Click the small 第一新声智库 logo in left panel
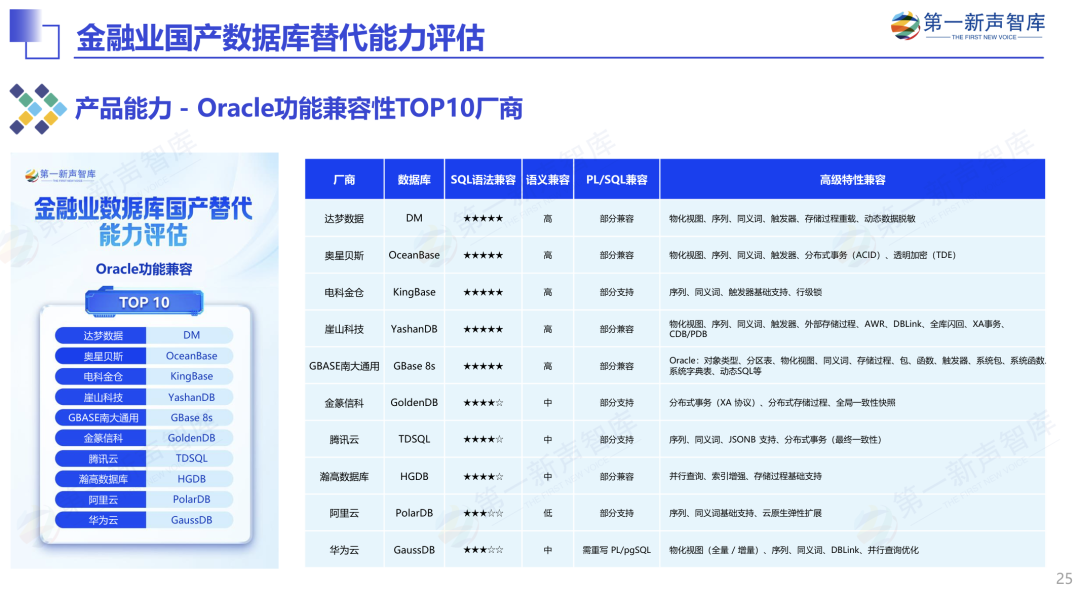The width and height of the screenshot is (1080, 591). click(61, 175)
